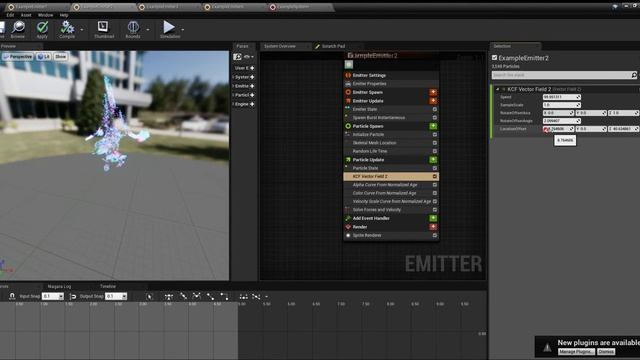Viewport: 640px width, 360px height.
Task: Add module to Particle Update with plus
Action: coord(433,160)
